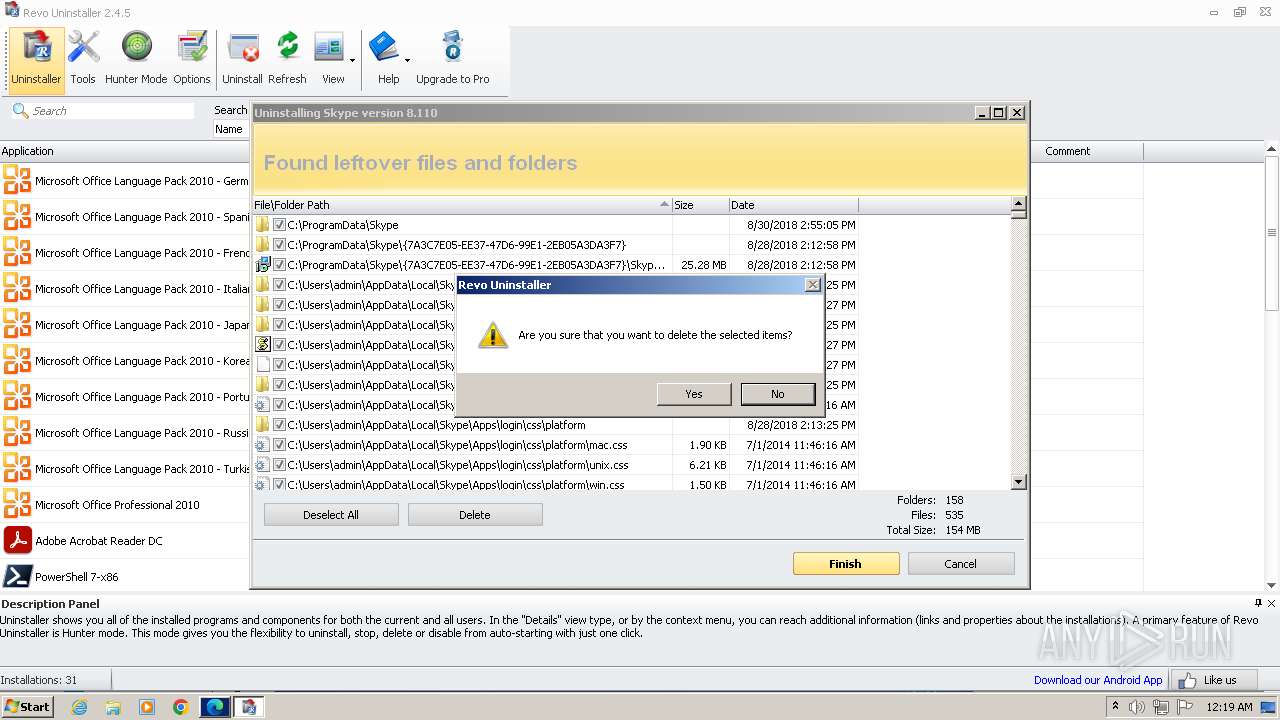The height and width of the screenshot is (720, 1280).
Task: Select the unix.css file icon
Action: [x=263, y=465]
